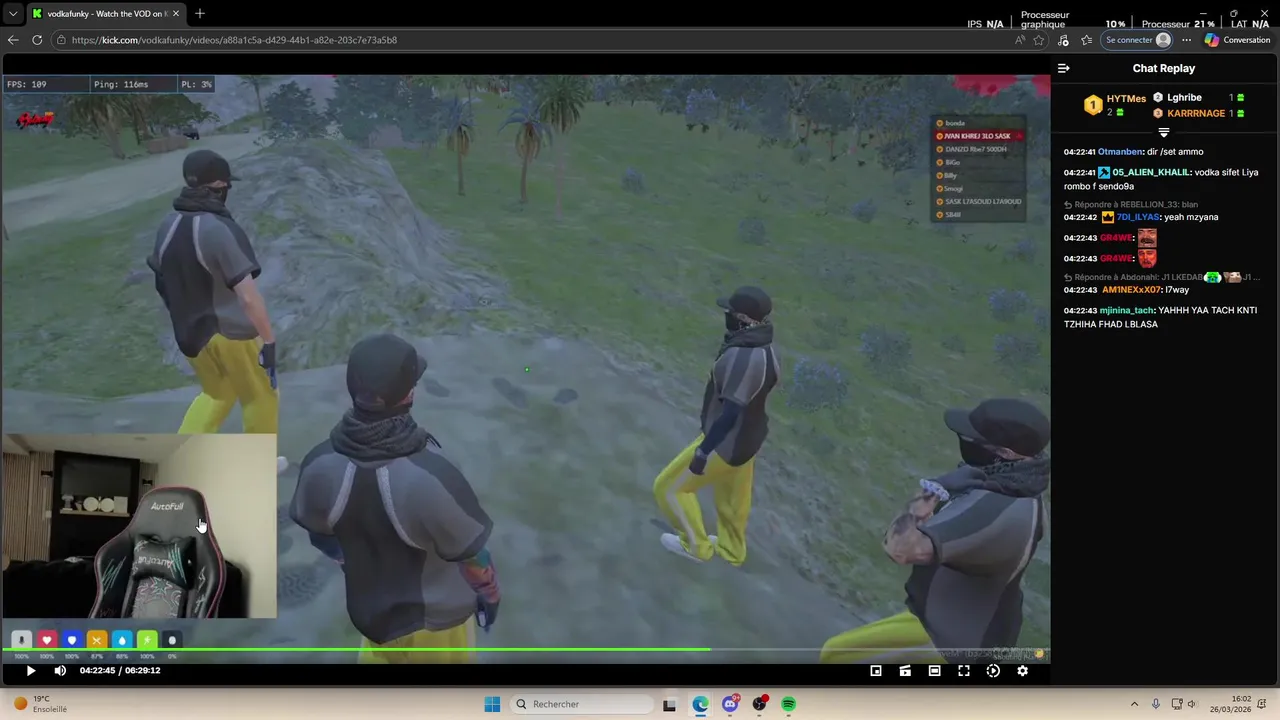Open AM1NEXxX07's chat username

pos(1132,290)
